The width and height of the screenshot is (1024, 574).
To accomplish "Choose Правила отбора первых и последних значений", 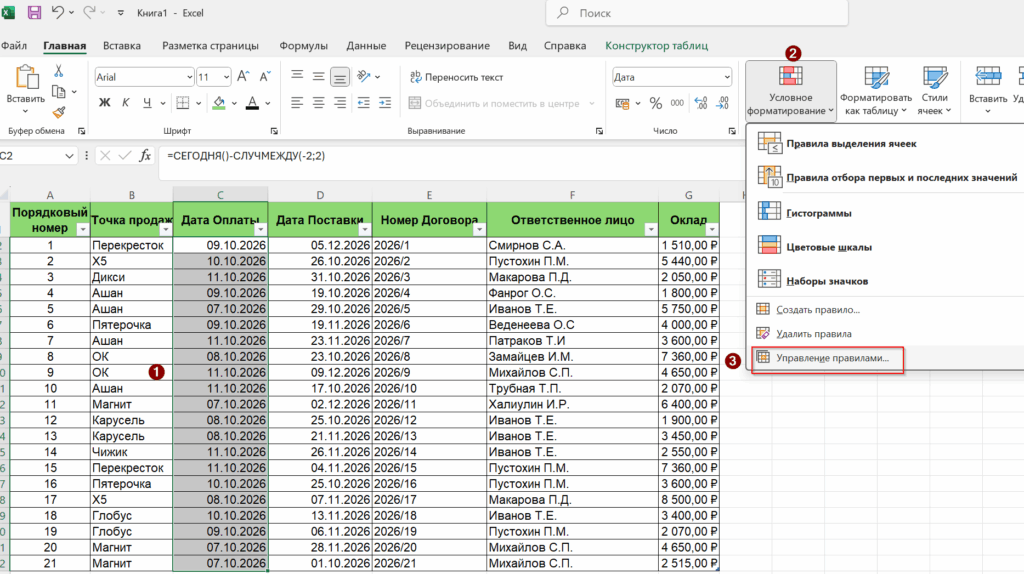I will pyautogui.click(x=884, y=177).
